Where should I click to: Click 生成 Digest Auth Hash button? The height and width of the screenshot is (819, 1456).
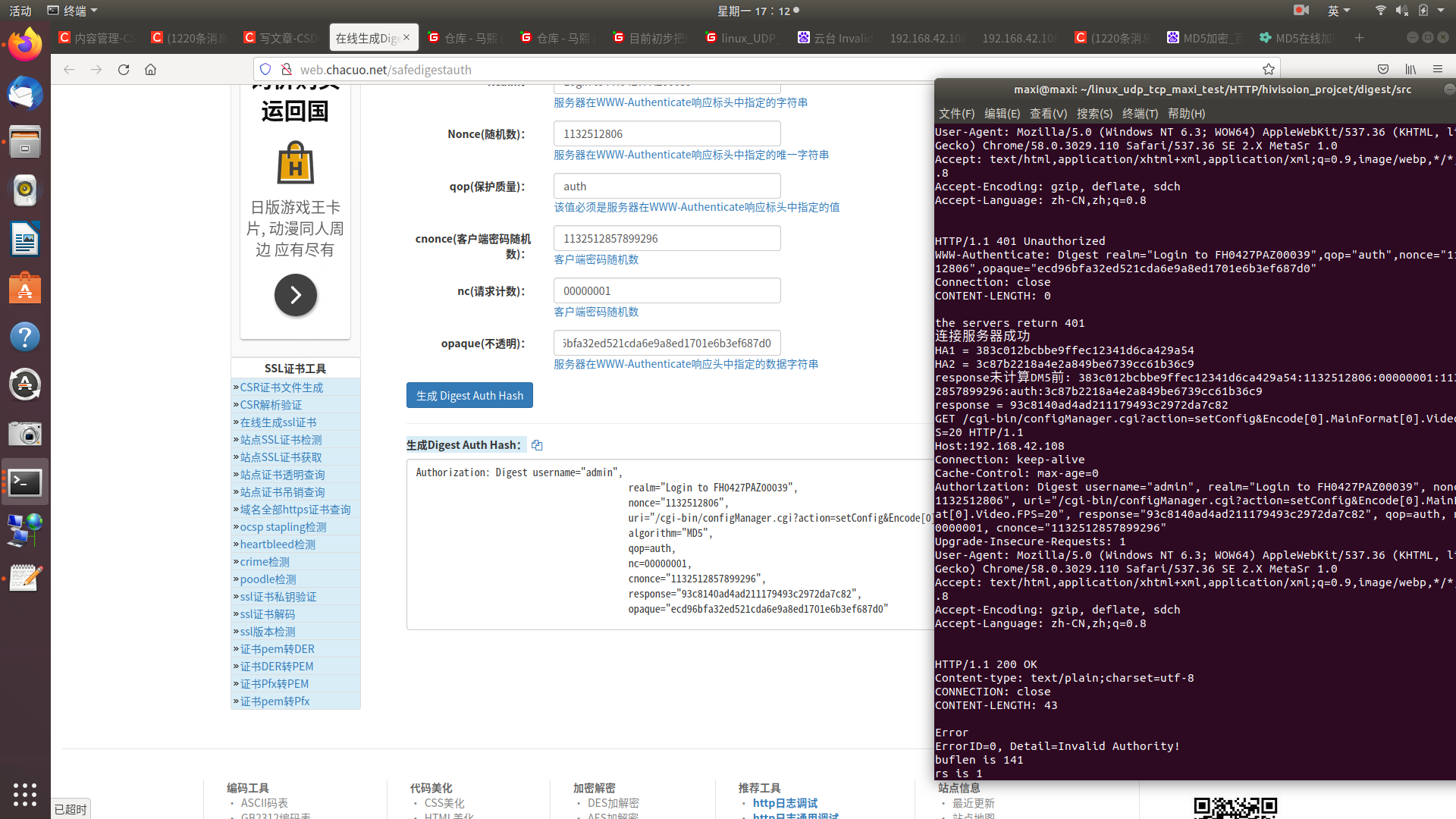[469, 395]
